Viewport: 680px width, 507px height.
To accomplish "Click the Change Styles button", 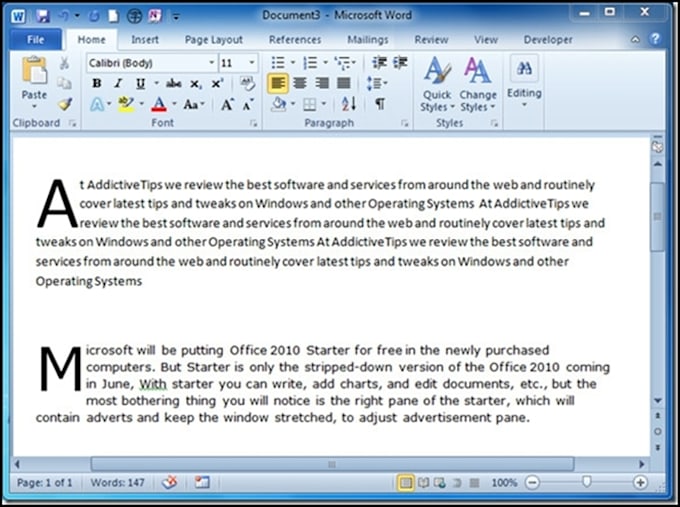I will point(478,85).
